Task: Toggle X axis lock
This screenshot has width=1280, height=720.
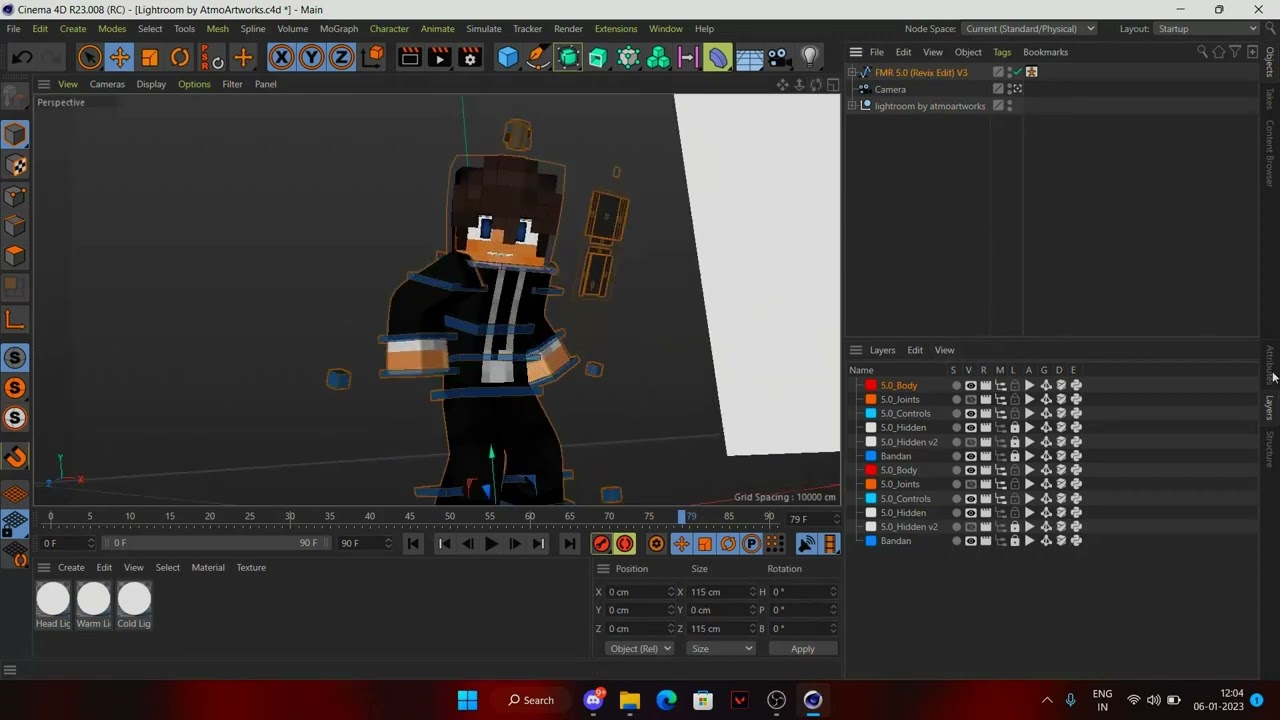Action: coord(281,58)
